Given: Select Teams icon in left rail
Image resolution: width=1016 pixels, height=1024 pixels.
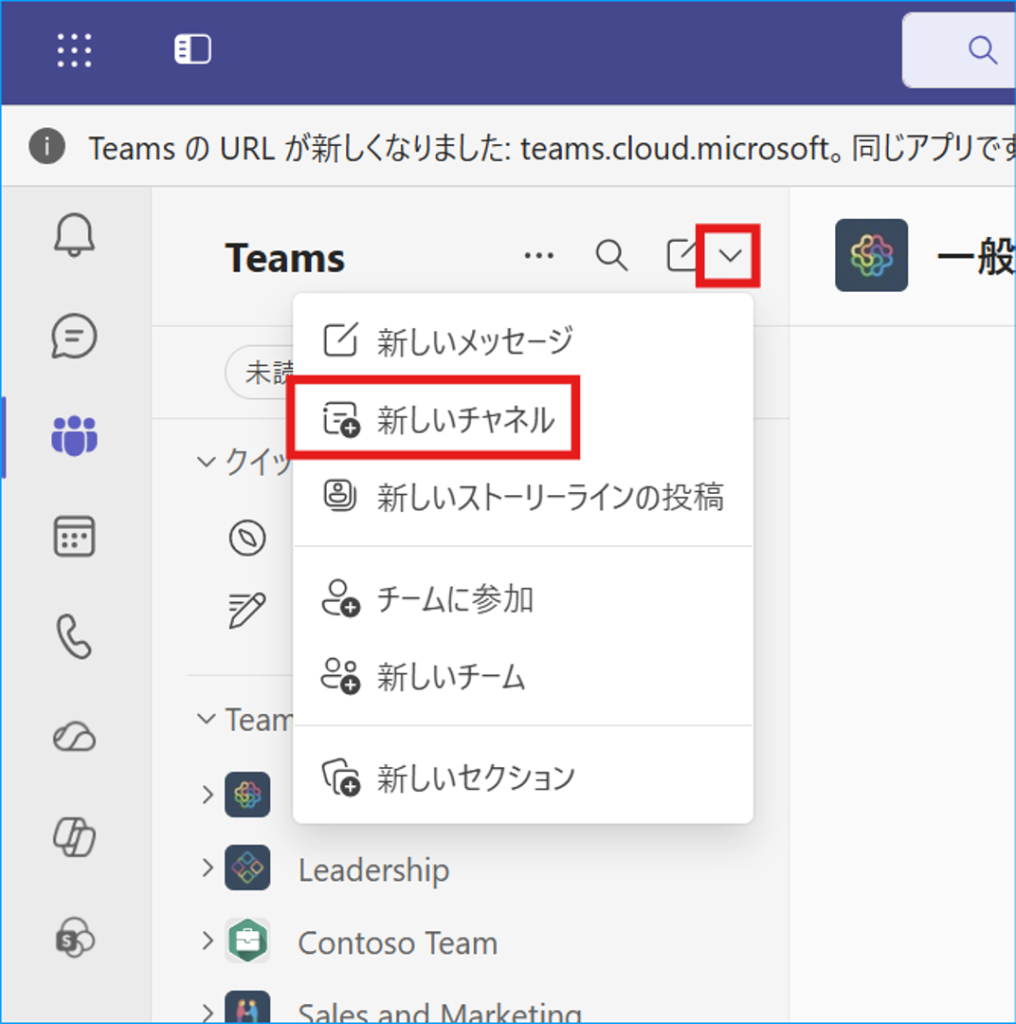Looking at the screenshot, I should [x=74, y=436].
